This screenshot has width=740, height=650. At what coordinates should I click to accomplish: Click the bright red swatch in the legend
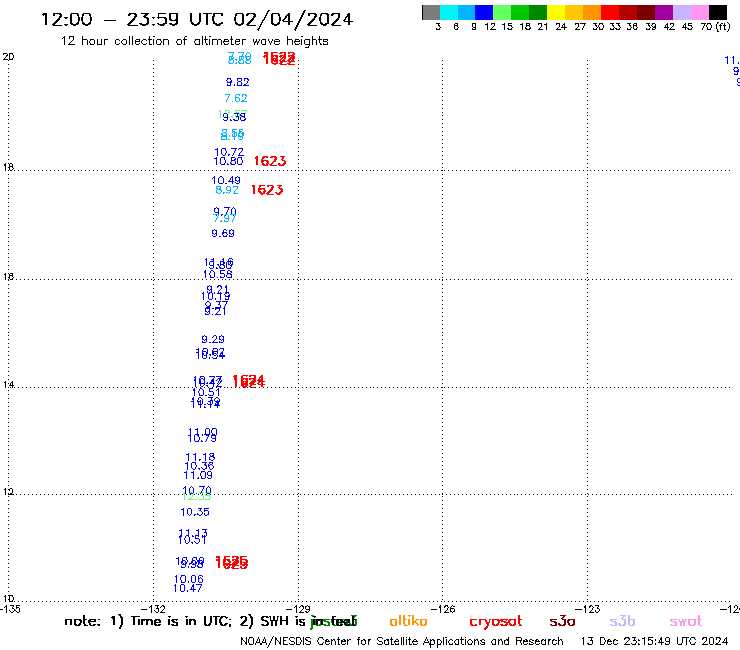point(610,12)
